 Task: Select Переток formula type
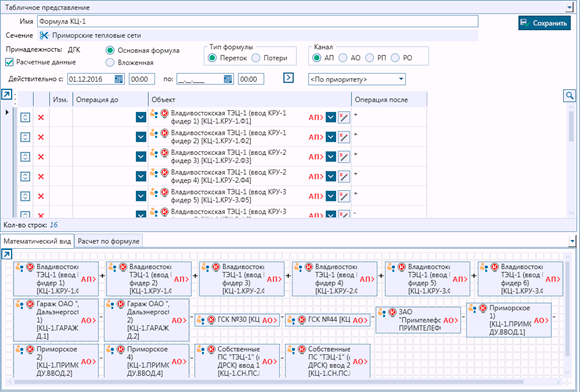tap(212, 58)
